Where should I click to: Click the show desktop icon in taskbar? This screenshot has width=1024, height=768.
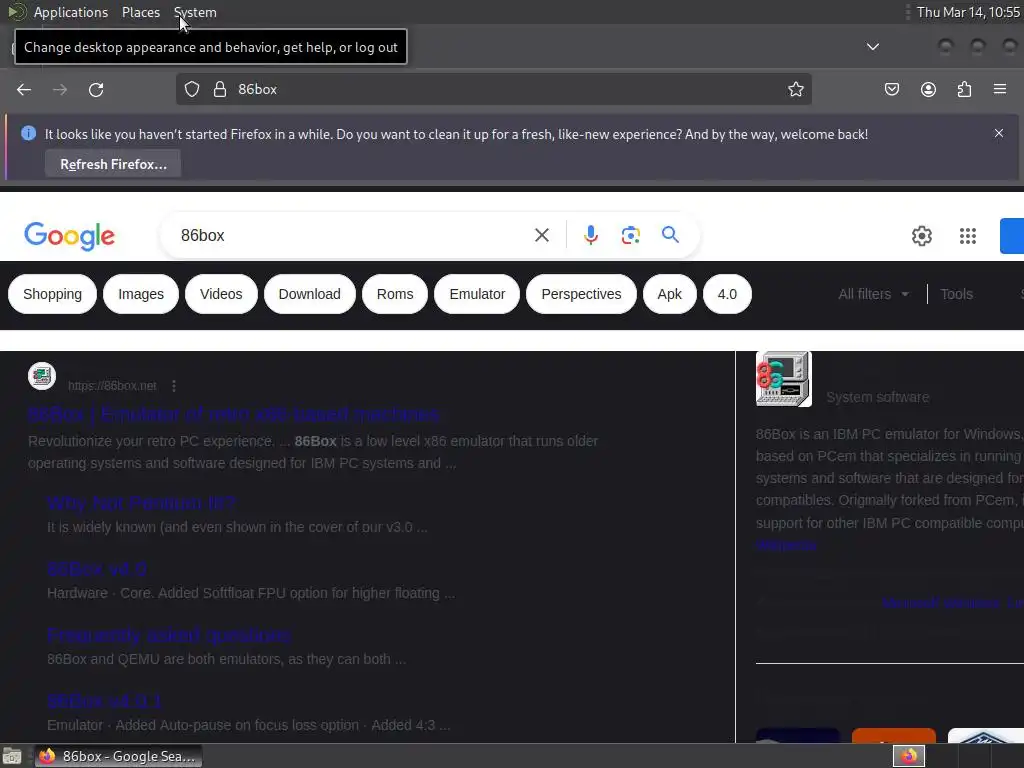pos(12,756)
